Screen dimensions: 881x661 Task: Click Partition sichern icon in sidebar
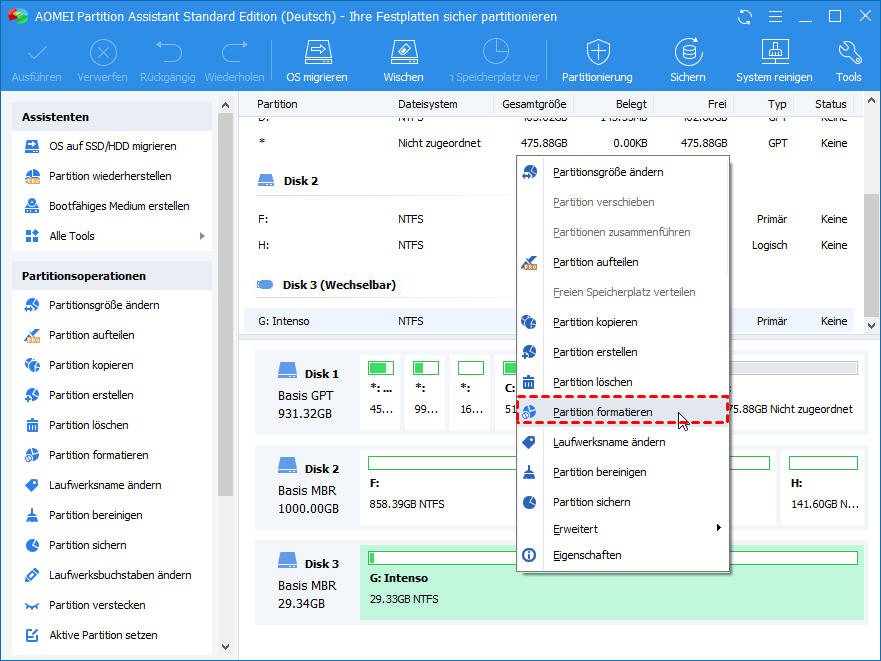pyautogui.click(x=32, y=545)
